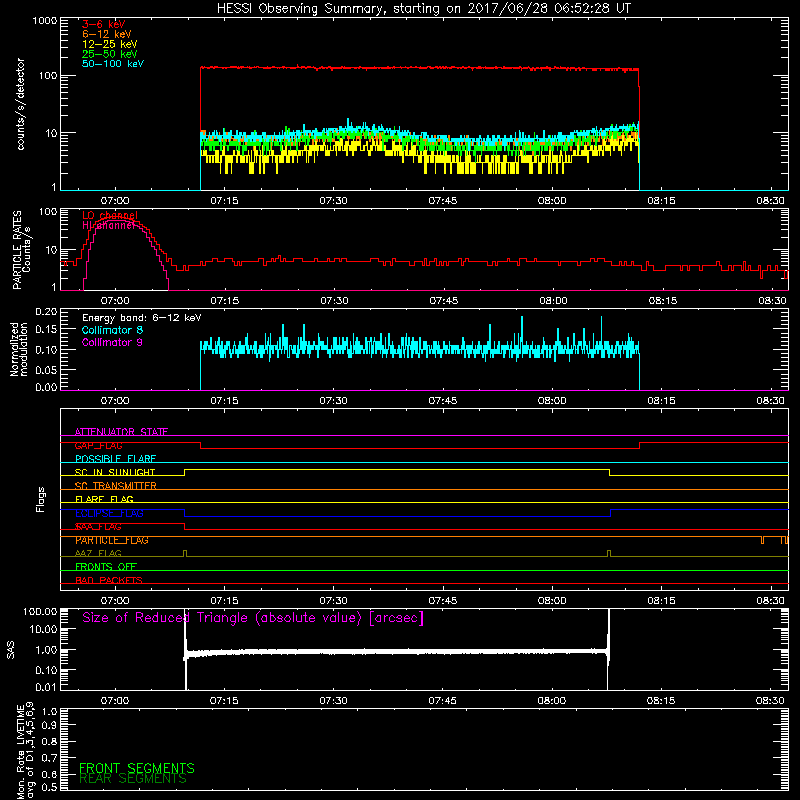Click the FLARE_FLAG label
Screen dimensions: 800x800
[104, 499]
